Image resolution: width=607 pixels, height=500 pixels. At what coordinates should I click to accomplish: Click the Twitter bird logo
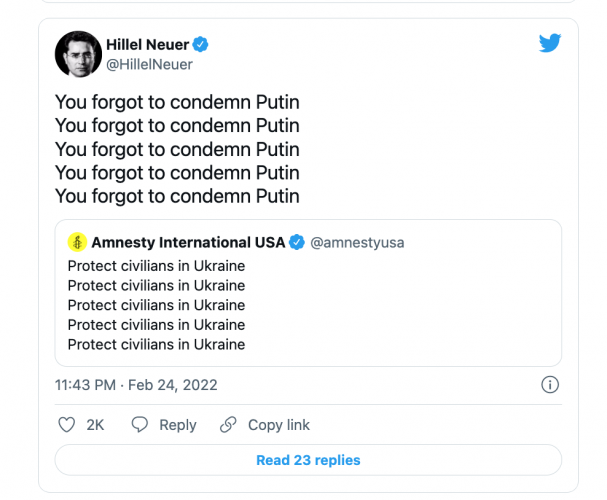point(551,43)
